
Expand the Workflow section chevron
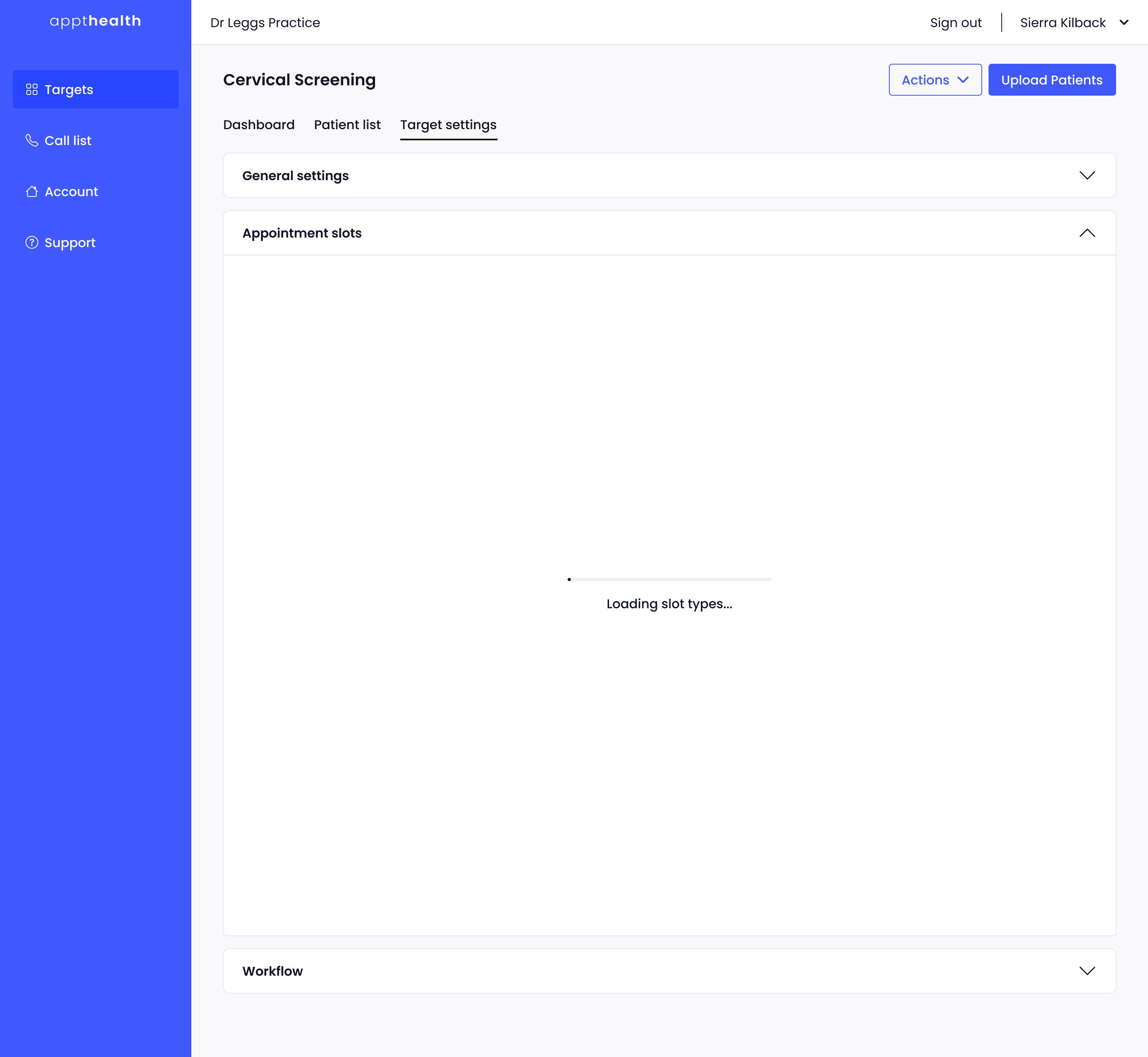tap(1087, 971)
